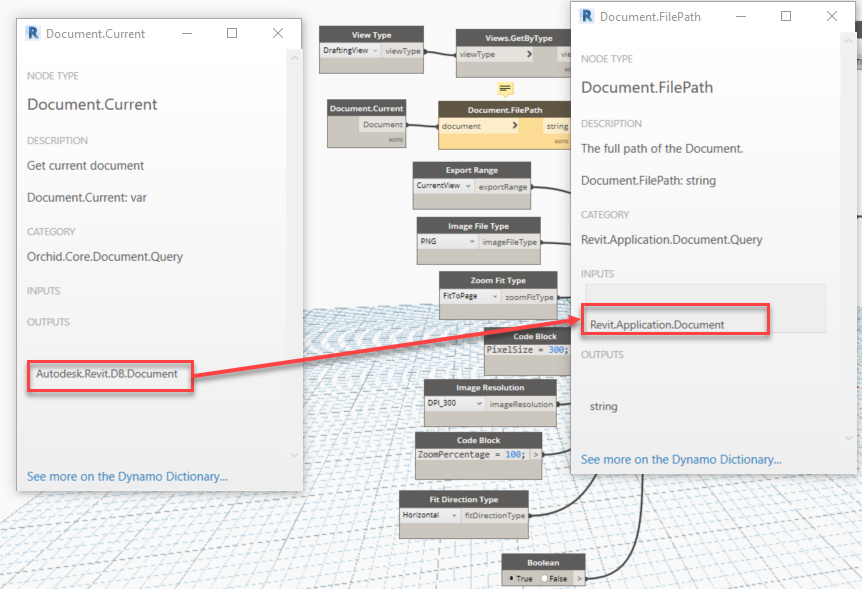
Task: Open the FitToPage dropdown in Zoom Fit Type node
Action: coord(470,296)
